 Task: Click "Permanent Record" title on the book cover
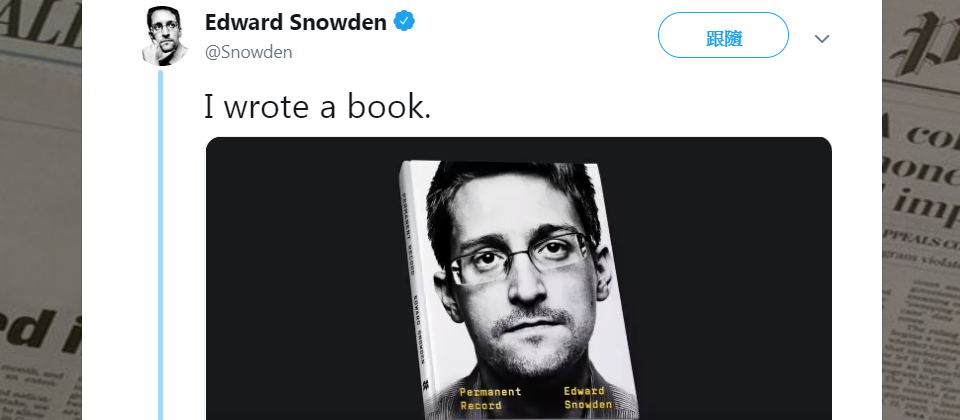click(x=490, y=399)
